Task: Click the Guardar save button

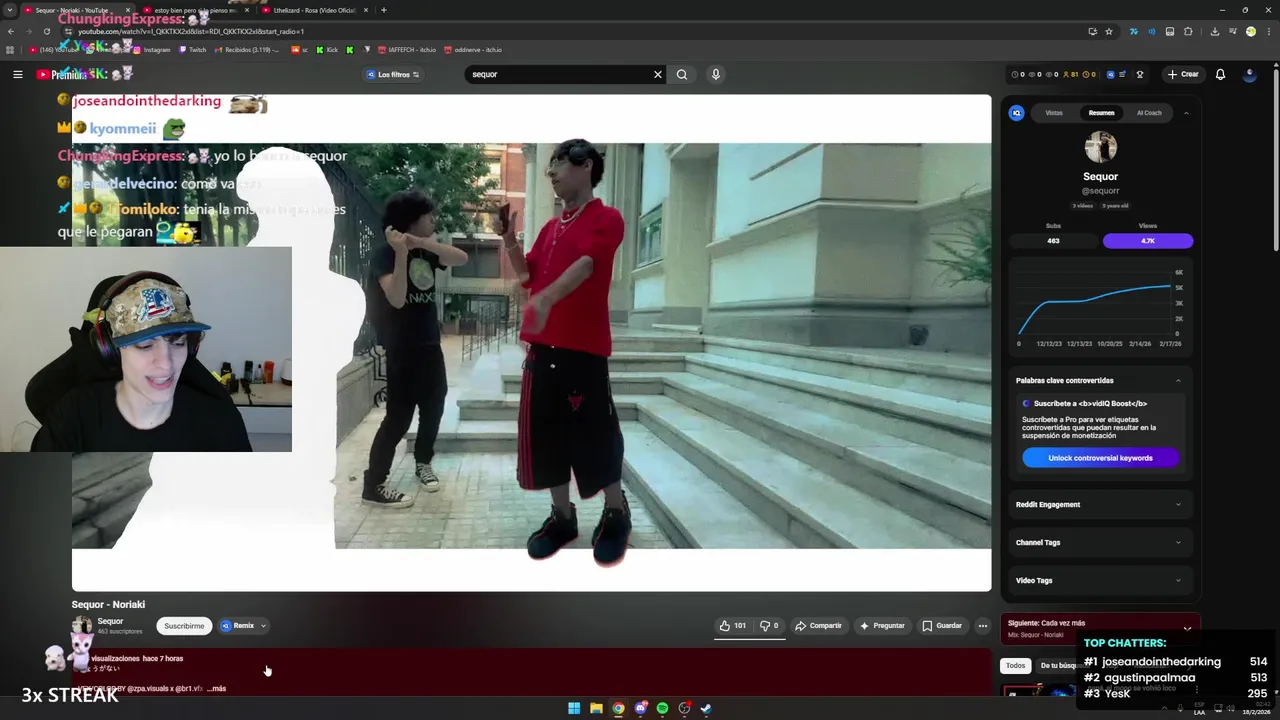Action: (942, 626)
